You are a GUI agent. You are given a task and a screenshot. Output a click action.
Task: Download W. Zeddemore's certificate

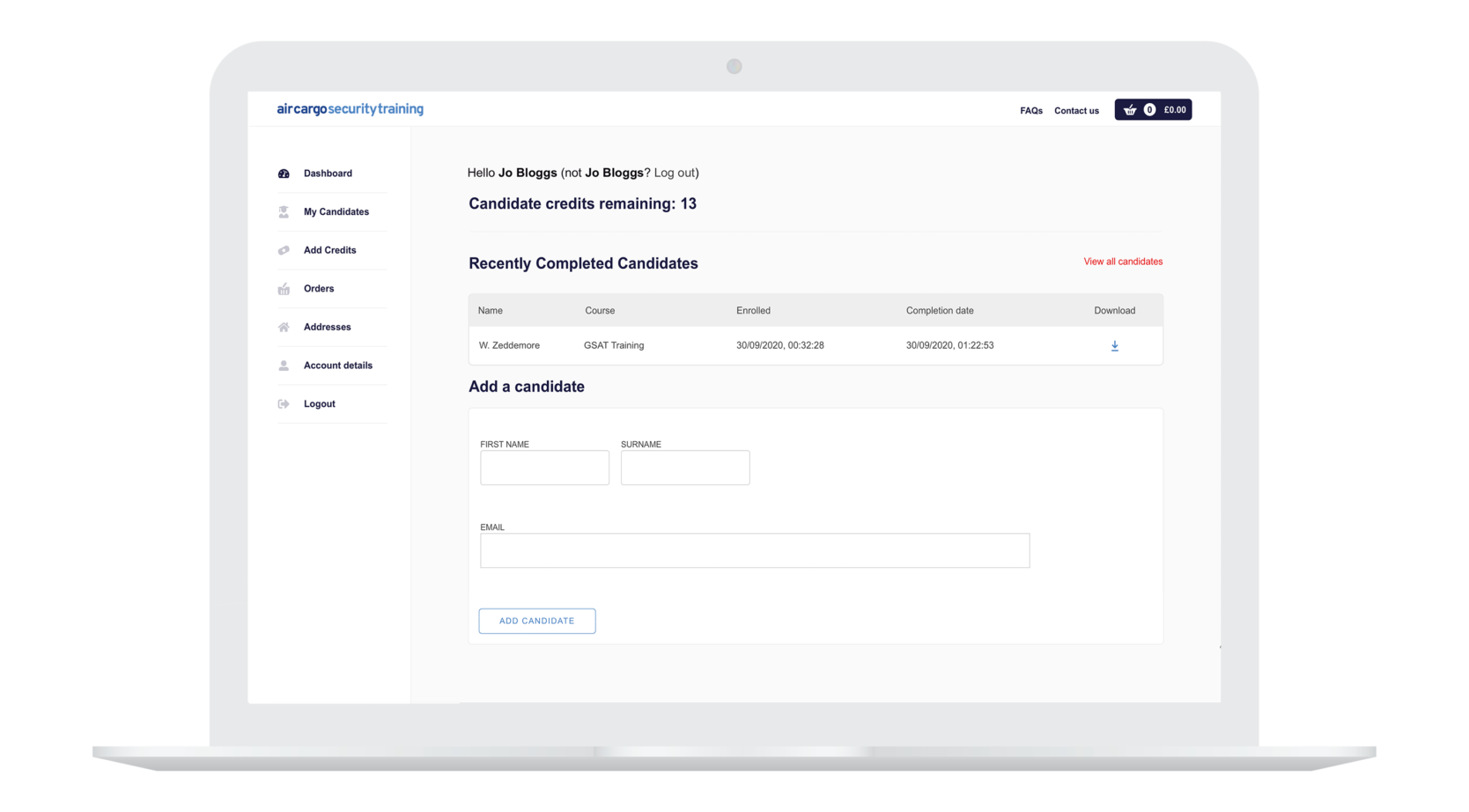pyautogui.click(x=1114, y=346)
